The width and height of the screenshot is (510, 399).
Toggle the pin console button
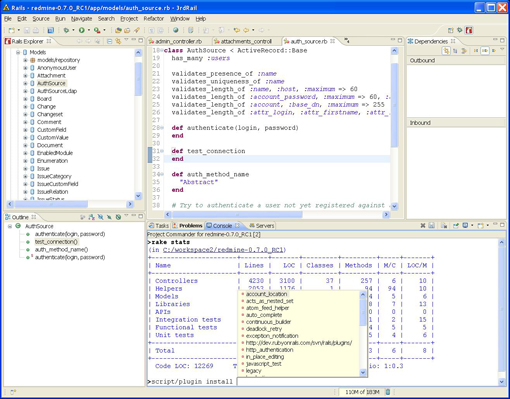[x=456, y=226]
